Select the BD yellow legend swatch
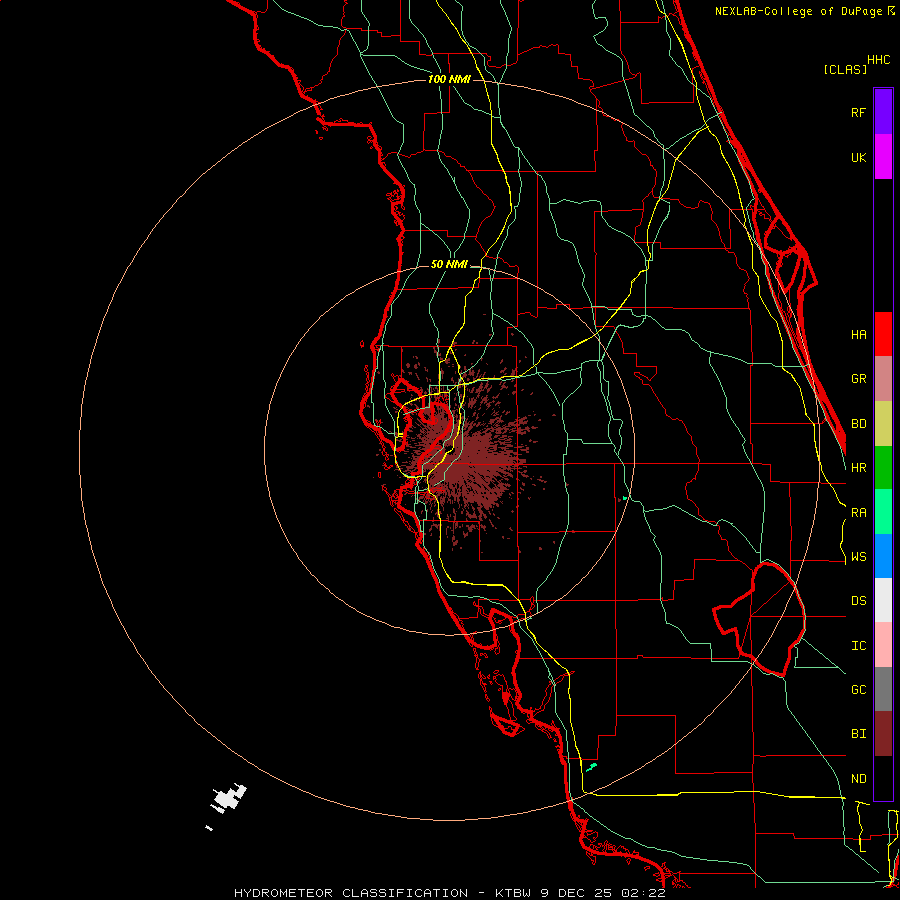 [x=883, y=424]
